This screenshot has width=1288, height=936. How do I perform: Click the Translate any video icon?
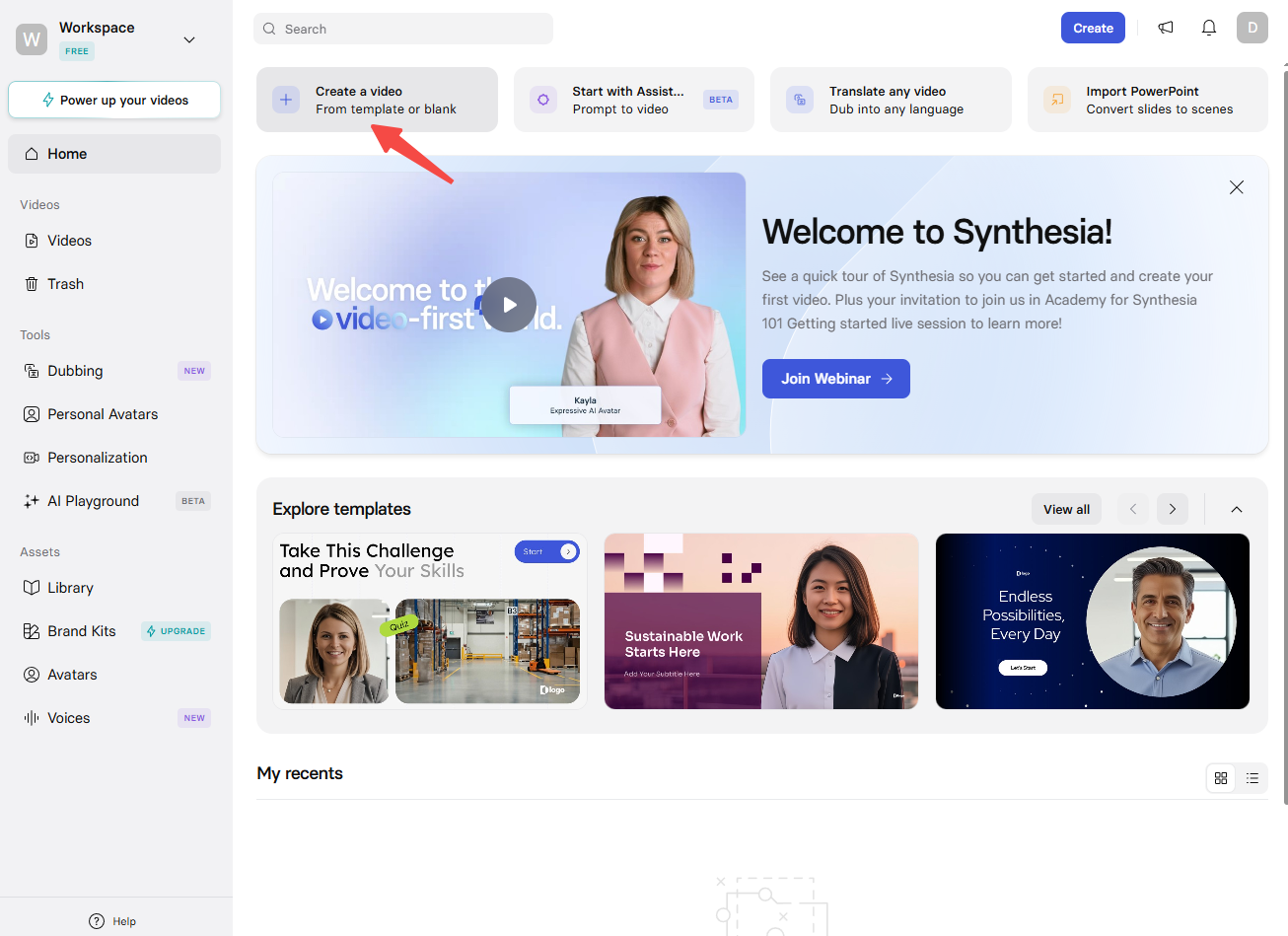pos(800,100)
